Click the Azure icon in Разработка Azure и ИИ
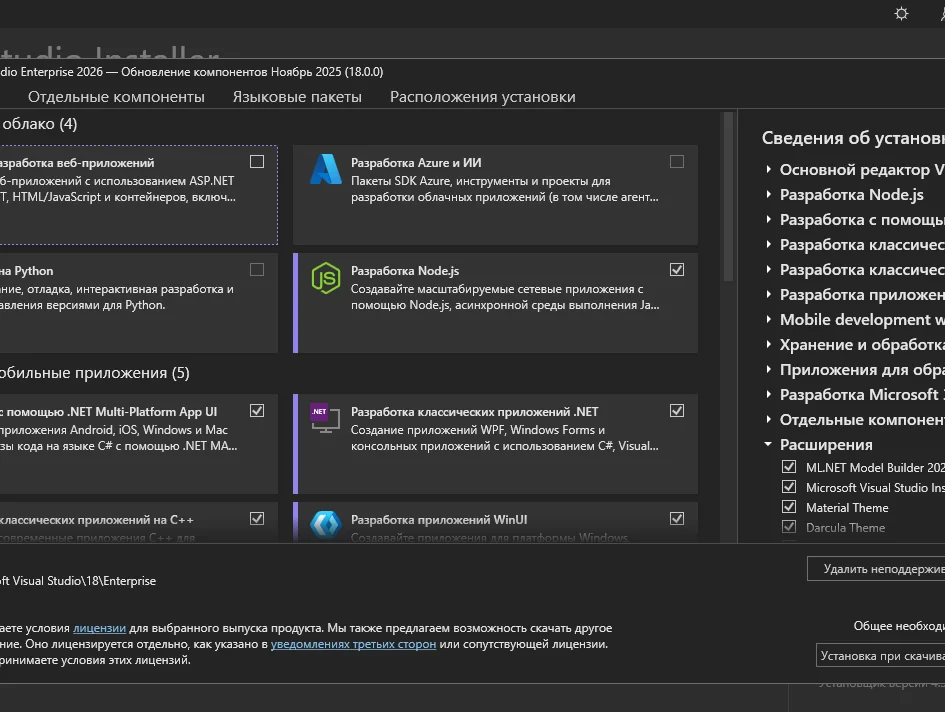 pos(325,169)
